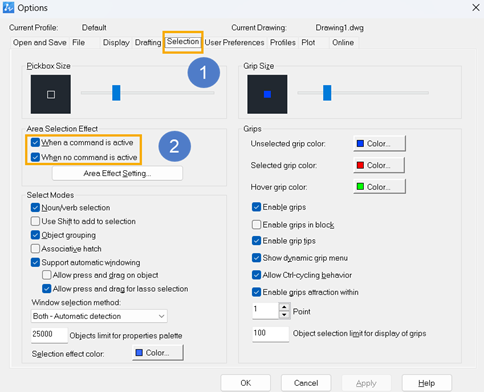Toggle Noun/verb selection checkbox
Viewport: 484px width, 392px height.
[35, 208]
